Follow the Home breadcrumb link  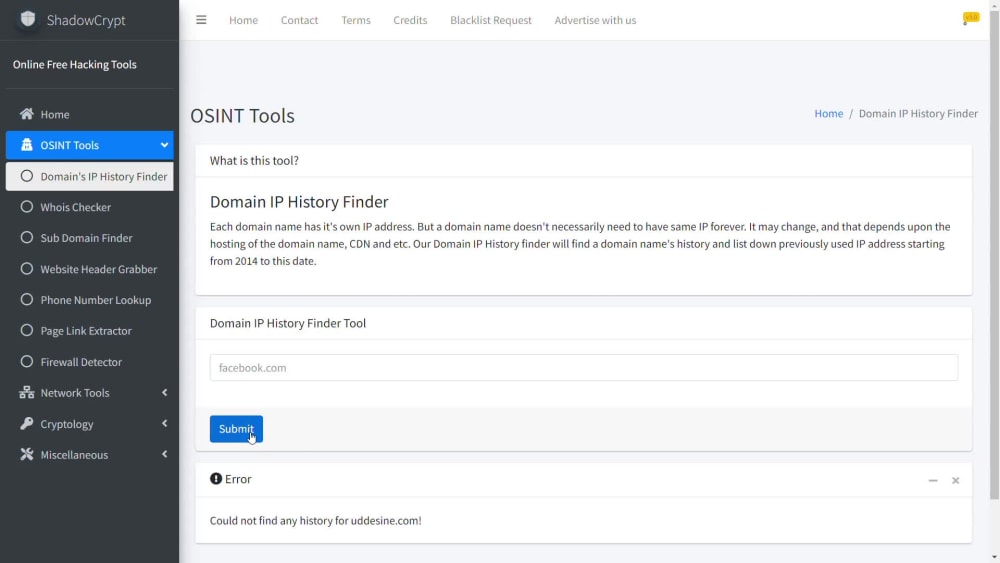(x=828, y=113)
